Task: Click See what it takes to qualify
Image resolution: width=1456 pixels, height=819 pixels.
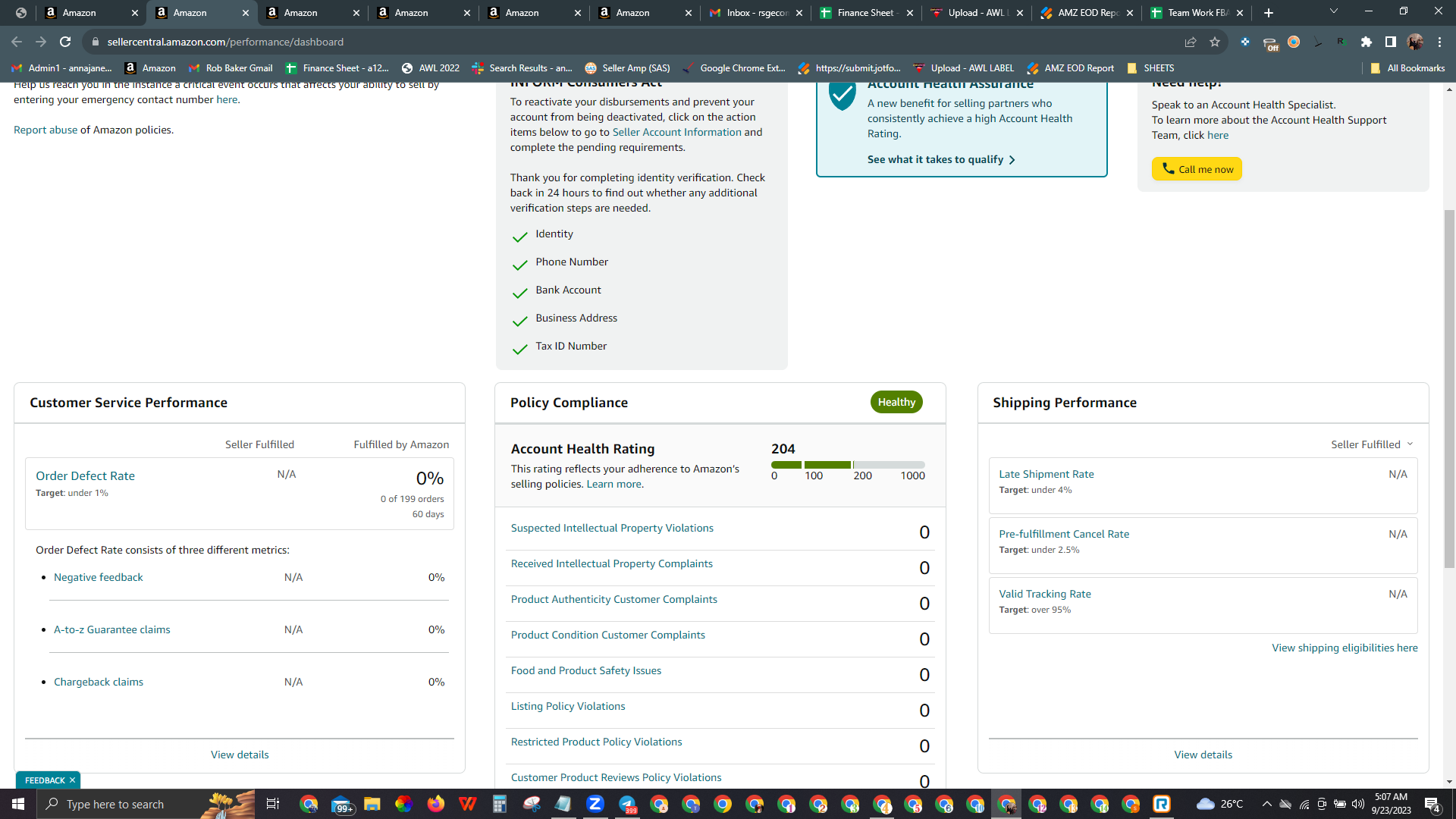Action: tap(941, 159)
